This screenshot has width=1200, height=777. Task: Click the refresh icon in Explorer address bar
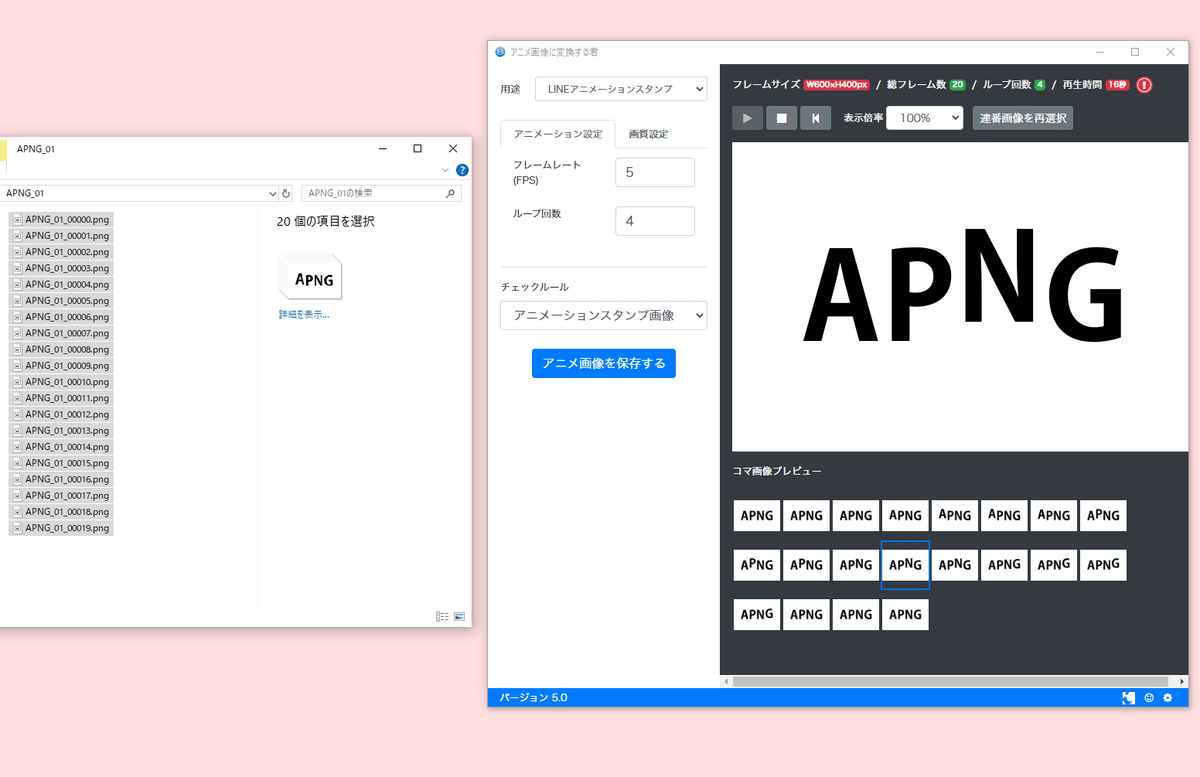286,192
